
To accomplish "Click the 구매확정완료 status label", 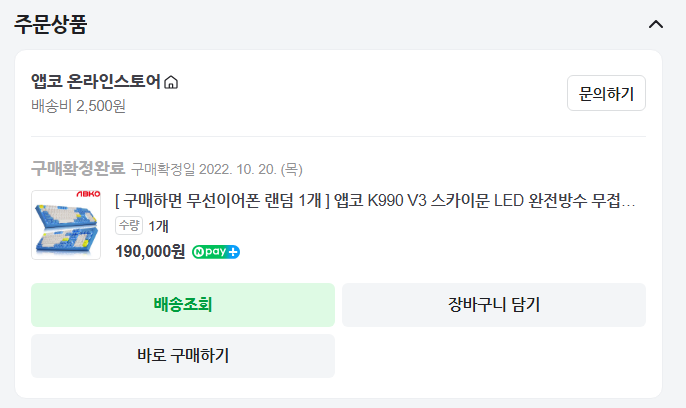I will point(78,167).
